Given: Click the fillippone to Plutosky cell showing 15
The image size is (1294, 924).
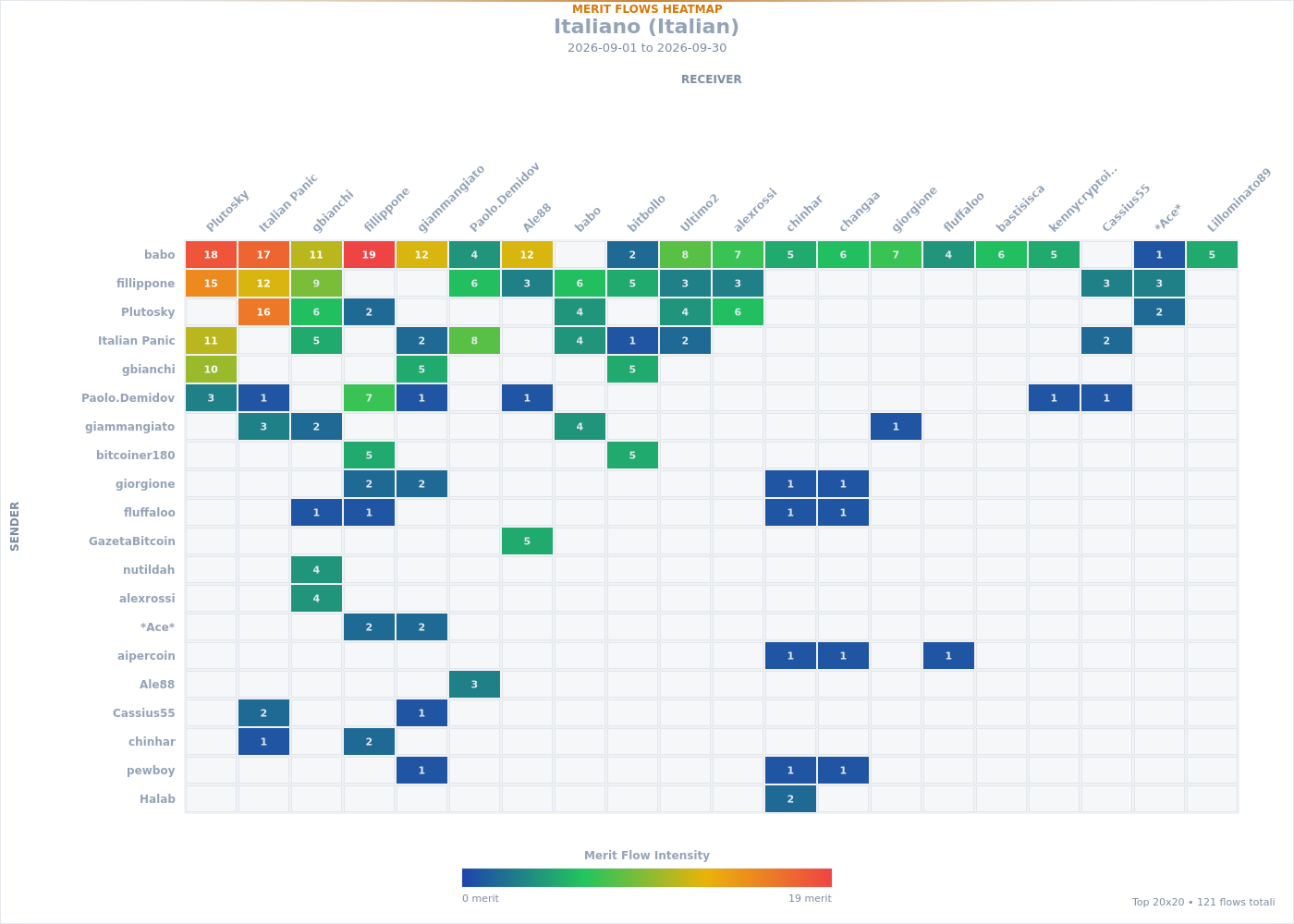Looking at the screenshot, I should point(211,284).
